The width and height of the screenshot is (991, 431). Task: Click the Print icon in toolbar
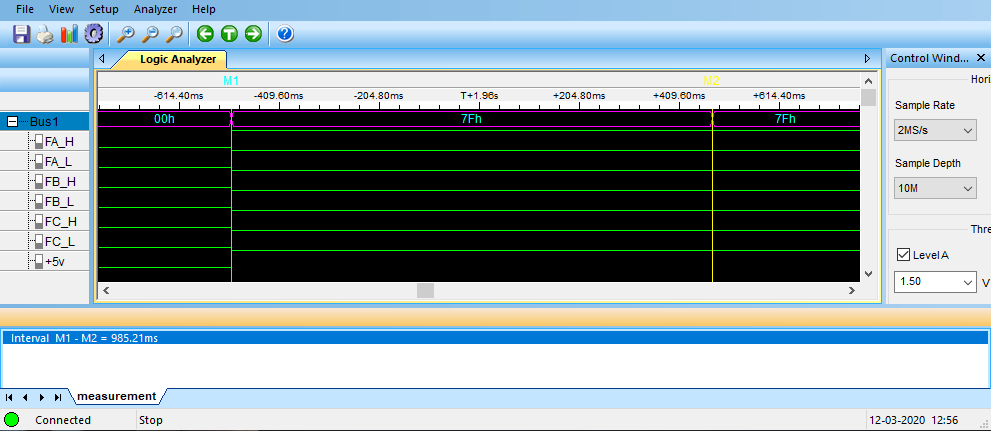click(x=45, y=34)
